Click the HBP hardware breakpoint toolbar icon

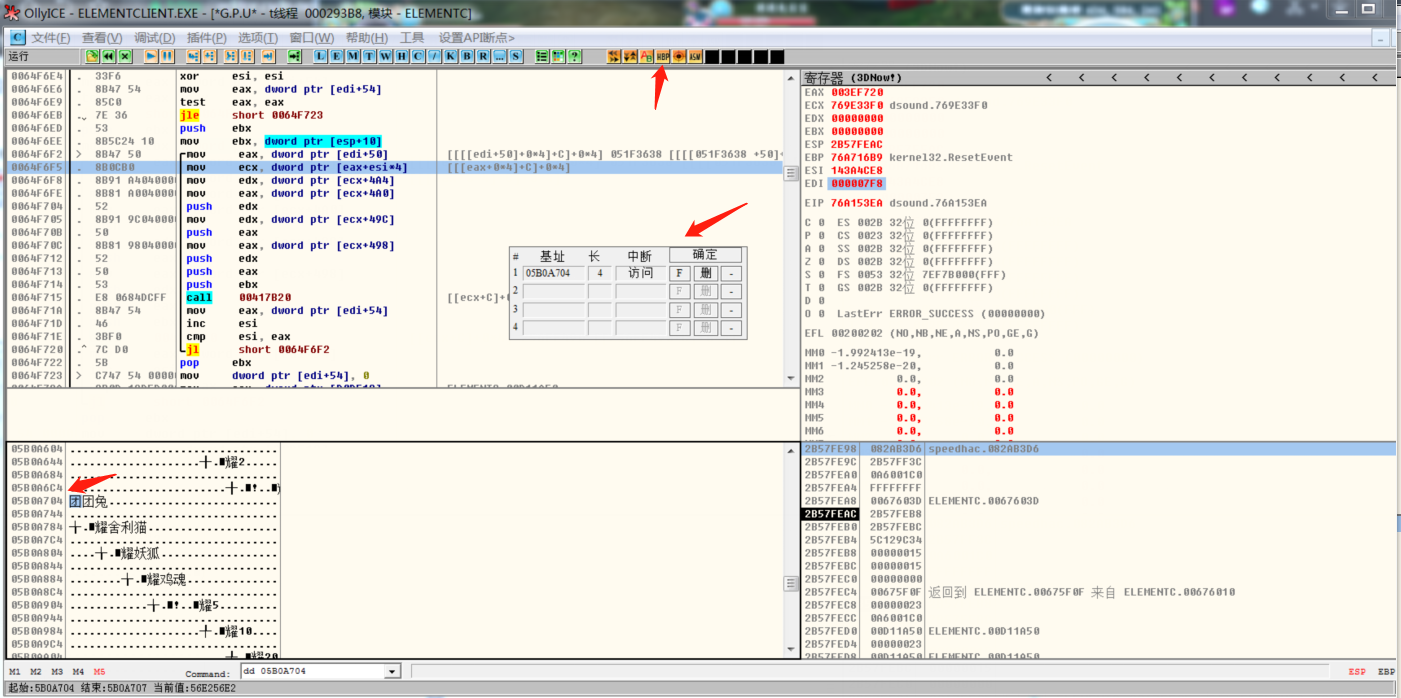click(662, 56)
